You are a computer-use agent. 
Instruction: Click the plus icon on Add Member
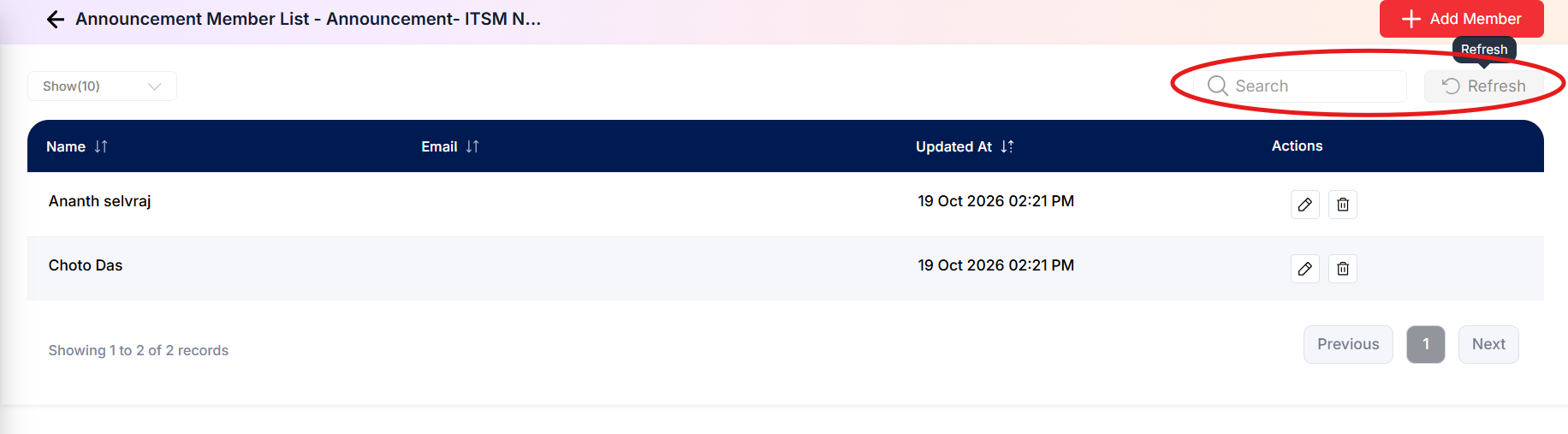point(1411,19)
